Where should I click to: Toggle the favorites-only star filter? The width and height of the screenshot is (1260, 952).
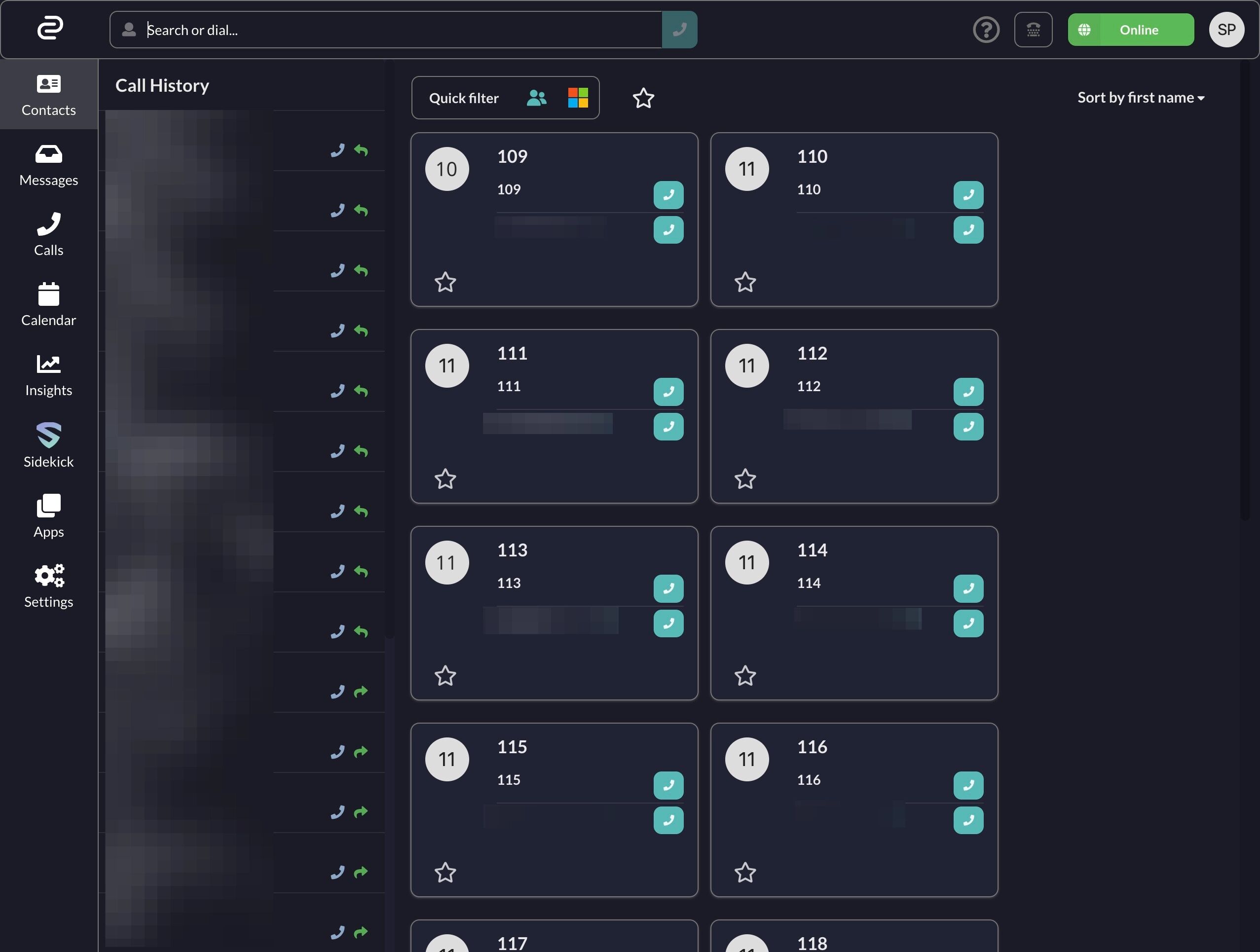[x=643, y=99]
